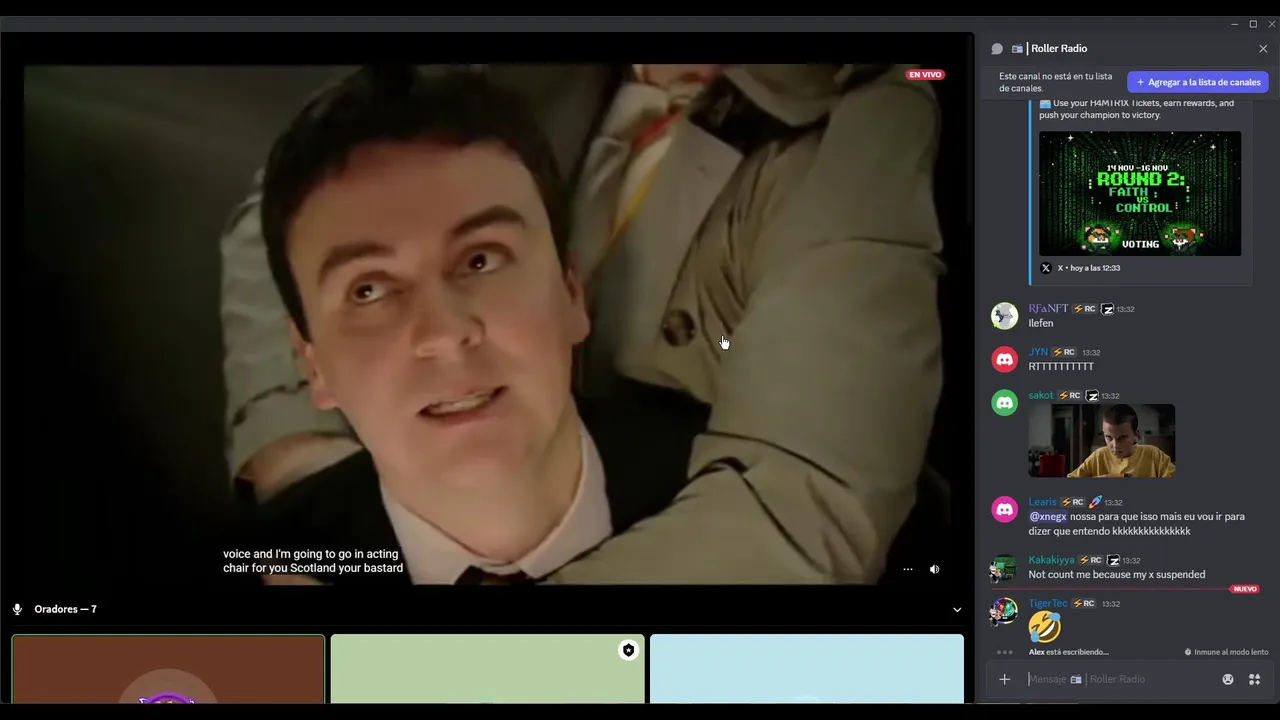Select the brown speaker tile

tap(168, 669)
